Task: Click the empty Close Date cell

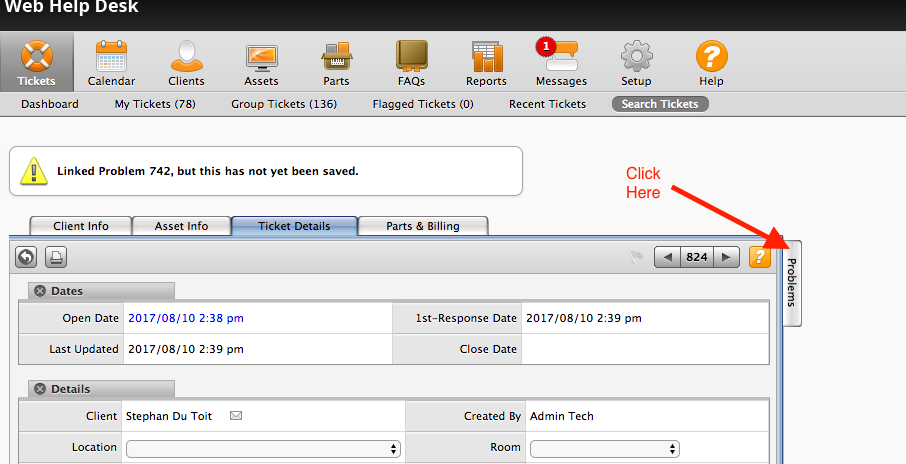Action: [x=645, y=349]
